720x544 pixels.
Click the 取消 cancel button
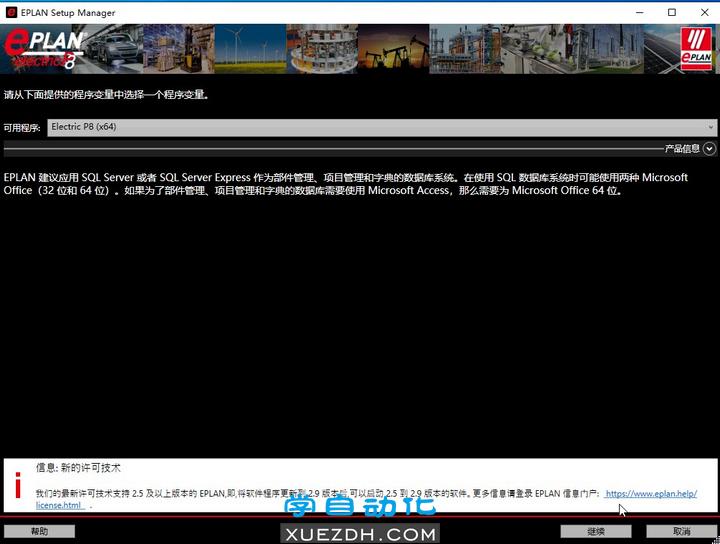tap(681, 531)
